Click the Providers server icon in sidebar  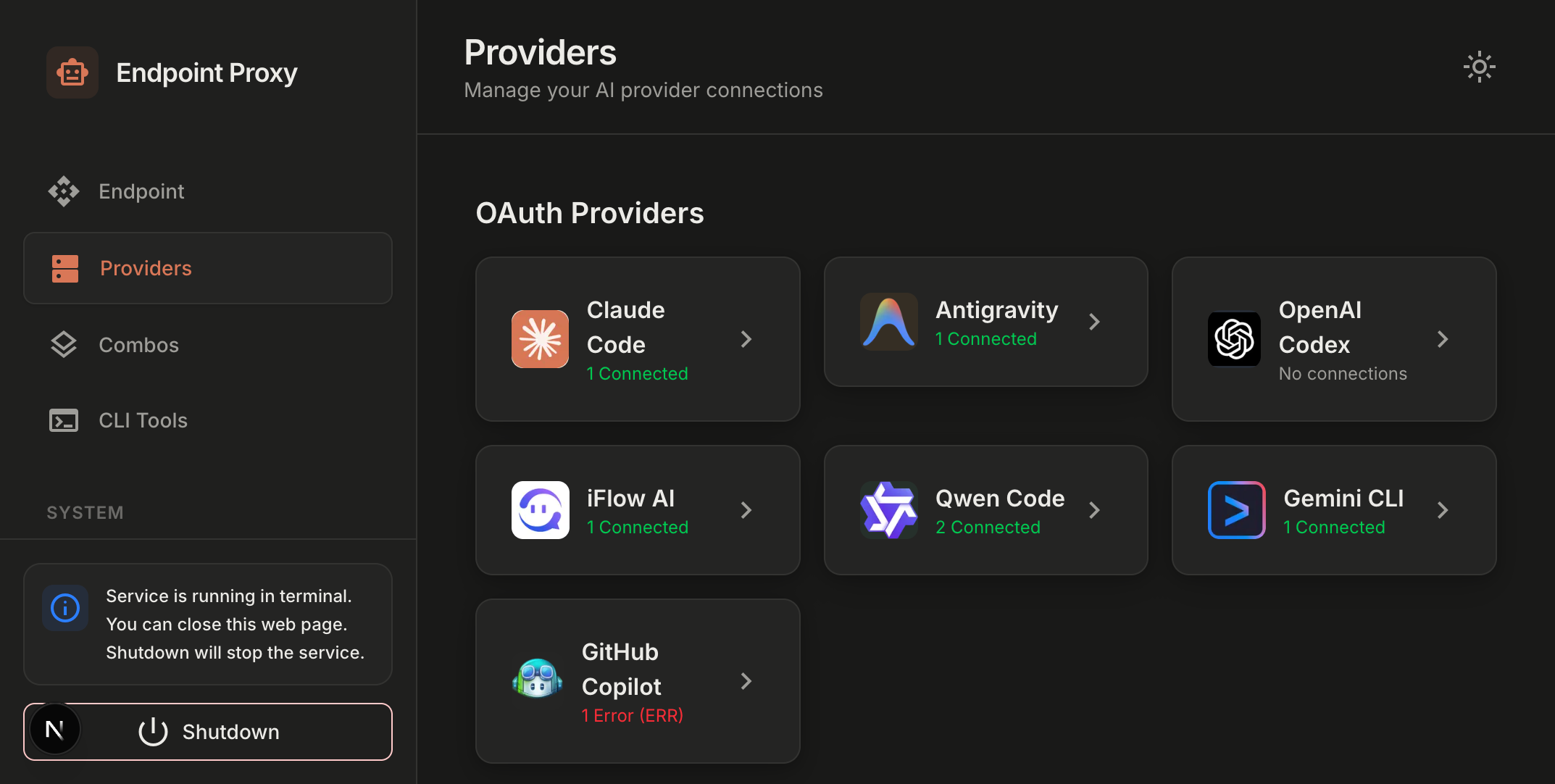[x=65, y=268]
